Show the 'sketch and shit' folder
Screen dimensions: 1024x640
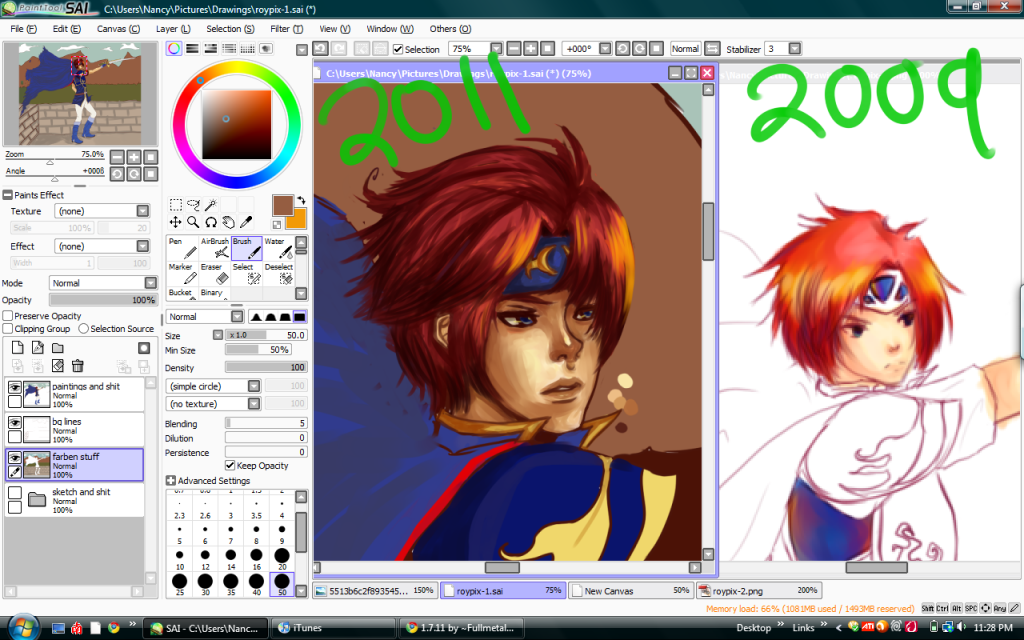tap(14, 492)
